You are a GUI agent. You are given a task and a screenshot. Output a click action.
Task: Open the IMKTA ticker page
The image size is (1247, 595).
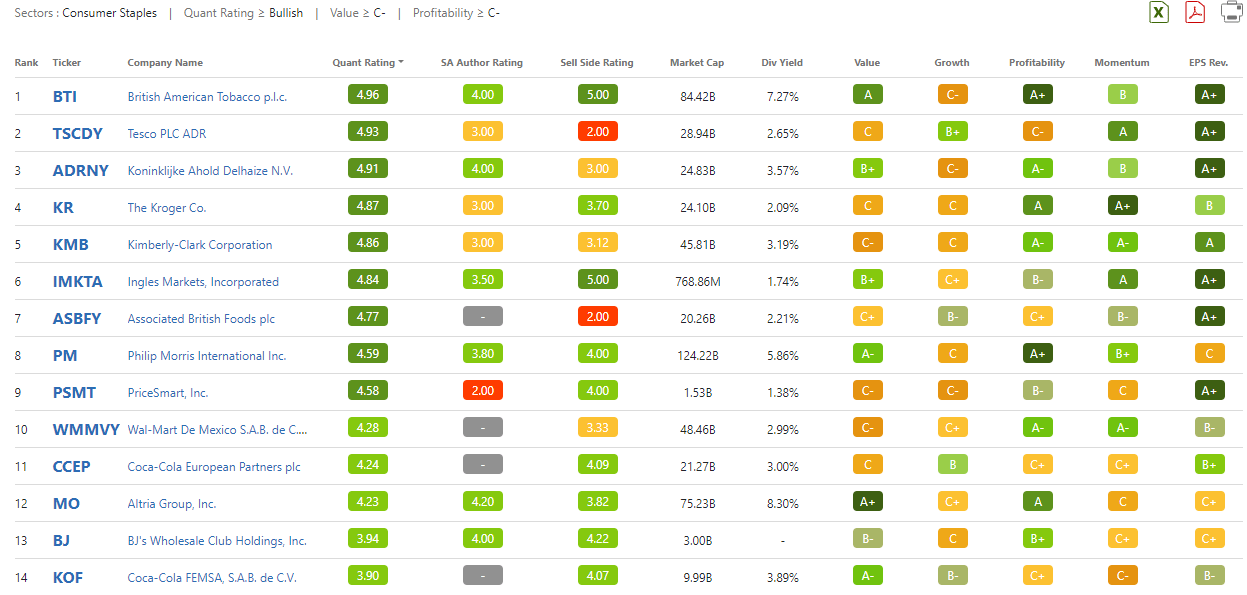point(77,282)
